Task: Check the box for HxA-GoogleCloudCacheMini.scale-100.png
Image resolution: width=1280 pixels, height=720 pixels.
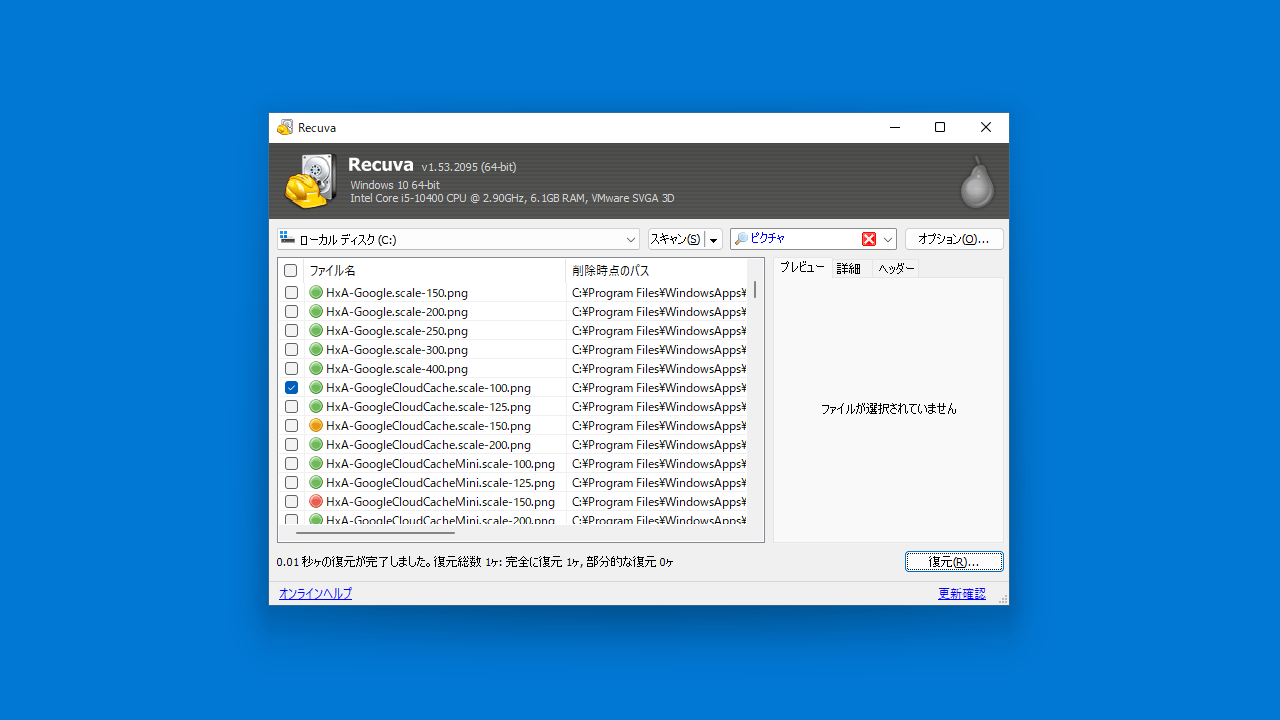Action: click(291, 464)
